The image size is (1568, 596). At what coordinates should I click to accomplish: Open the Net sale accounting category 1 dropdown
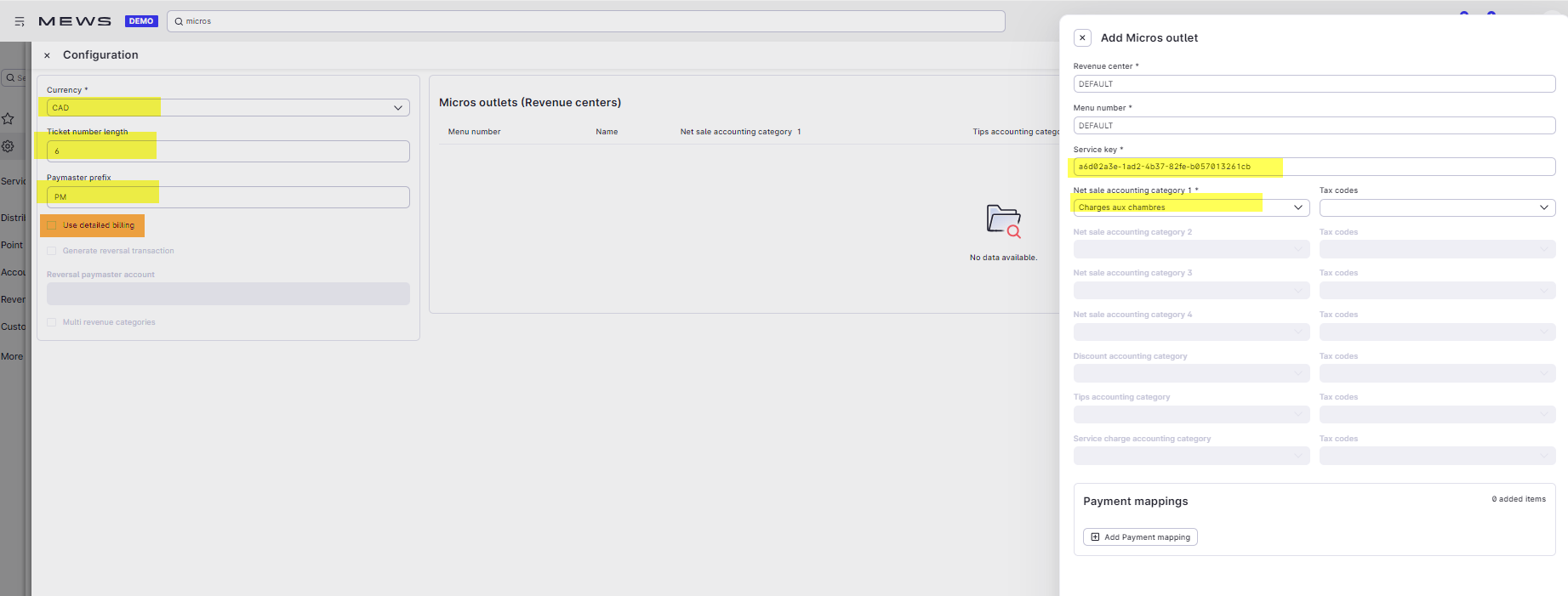click(1190, 207)
